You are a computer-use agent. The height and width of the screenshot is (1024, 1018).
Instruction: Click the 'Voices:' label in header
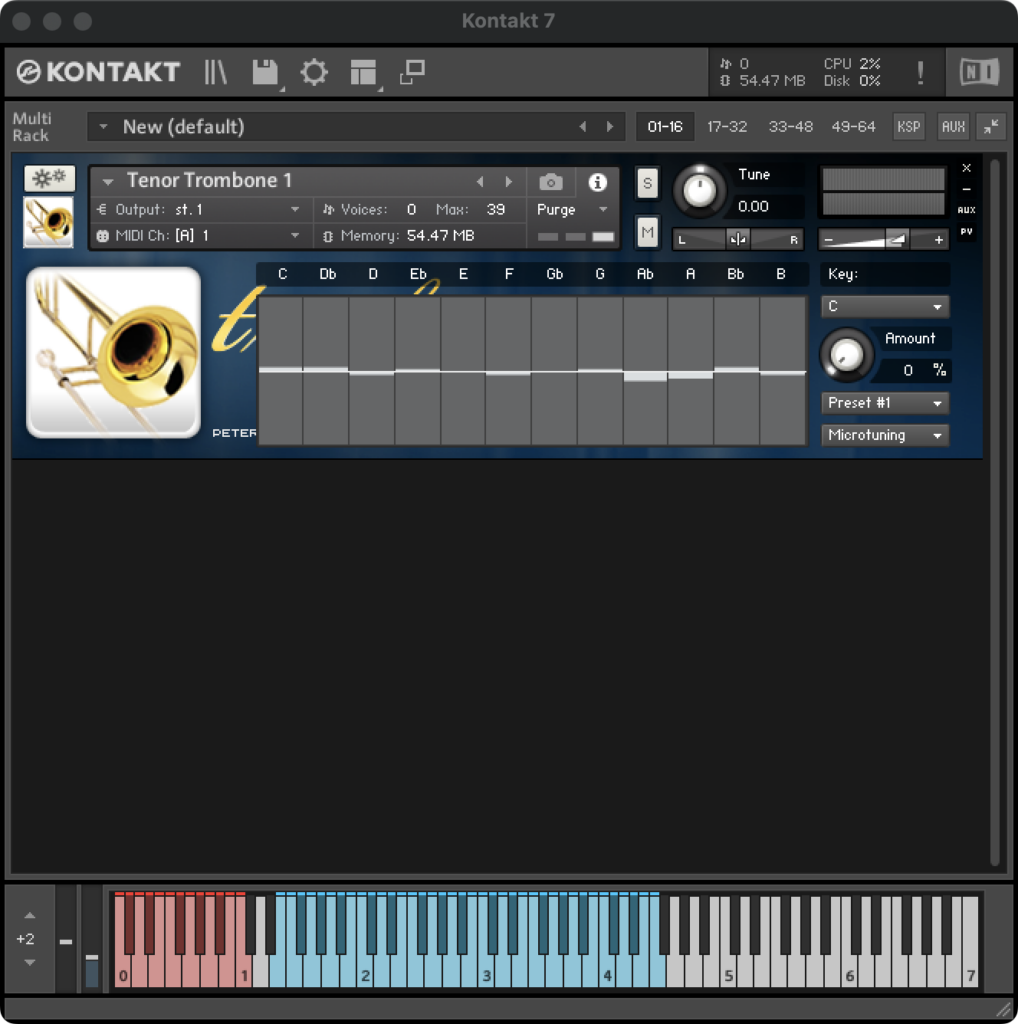pos(364,210)
